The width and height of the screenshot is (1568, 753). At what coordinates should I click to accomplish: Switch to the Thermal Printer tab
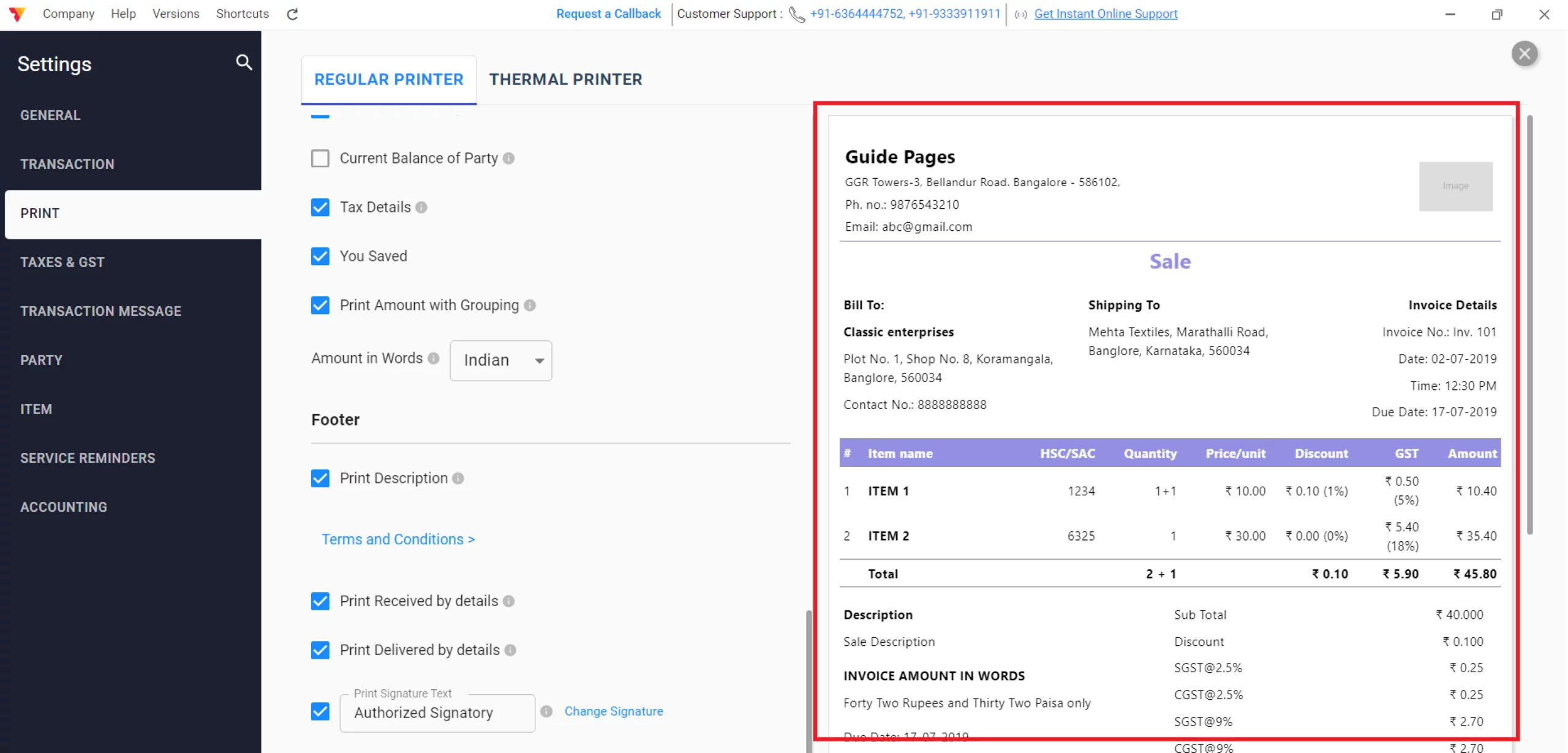pyautogui.click(x=565, y=80)
